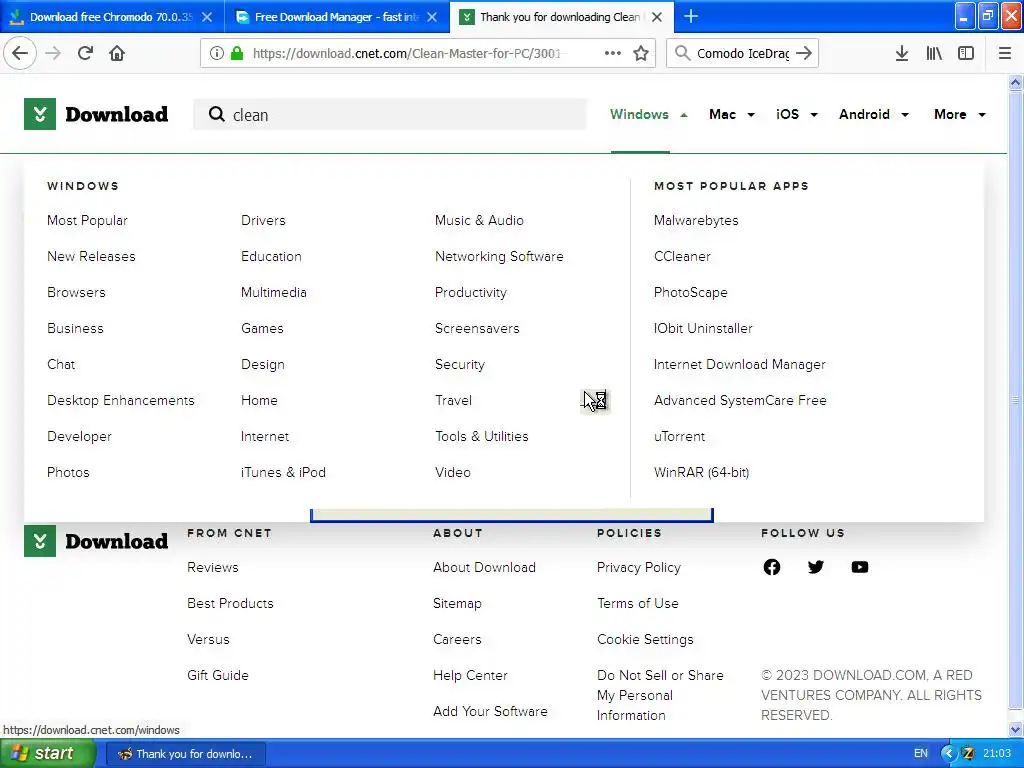
Task: Close the Free Download Manager tab
Action: coord(432,17)
